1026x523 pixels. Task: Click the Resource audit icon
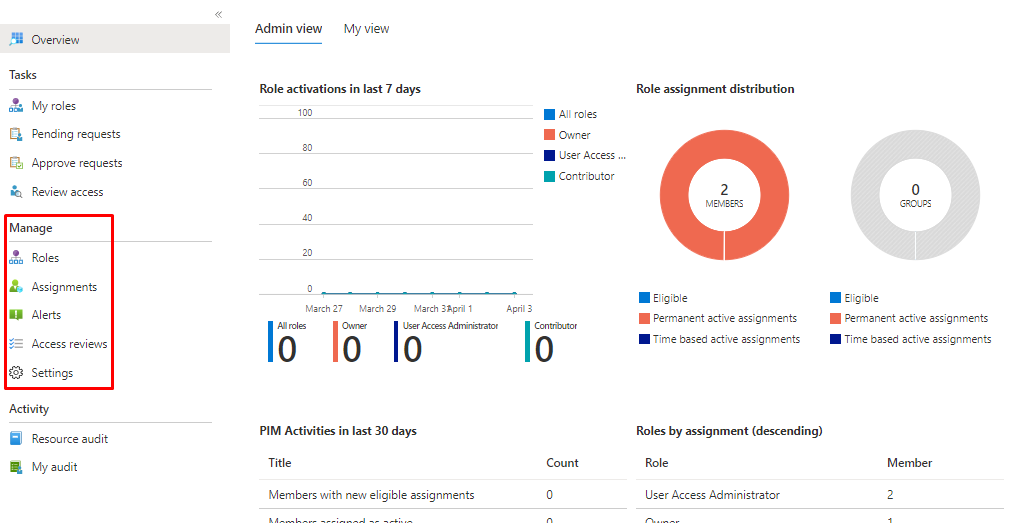(16, 439)
